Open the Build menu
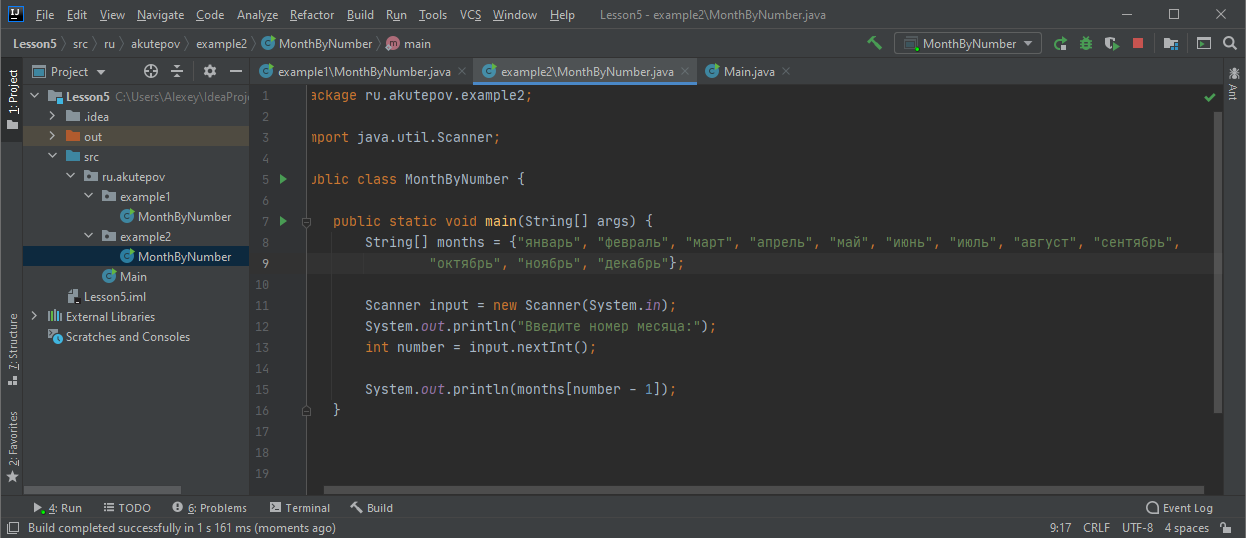 360,15
